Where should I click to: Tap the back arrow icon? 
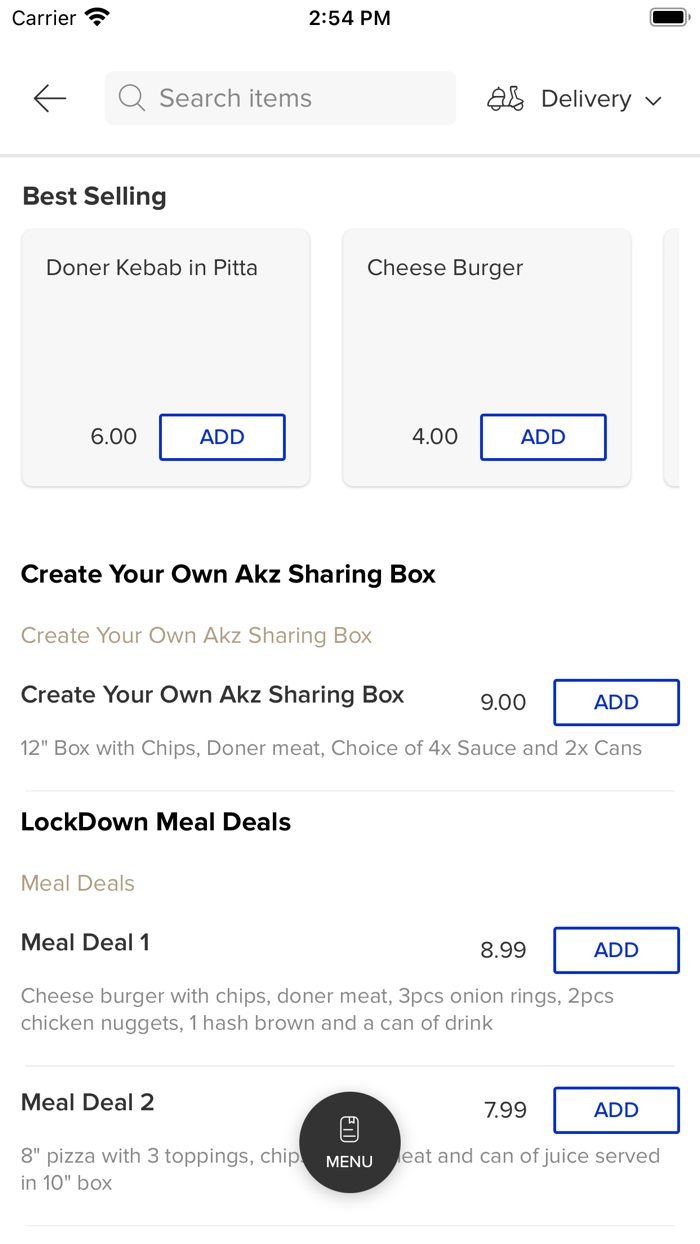tap(49, 98)
